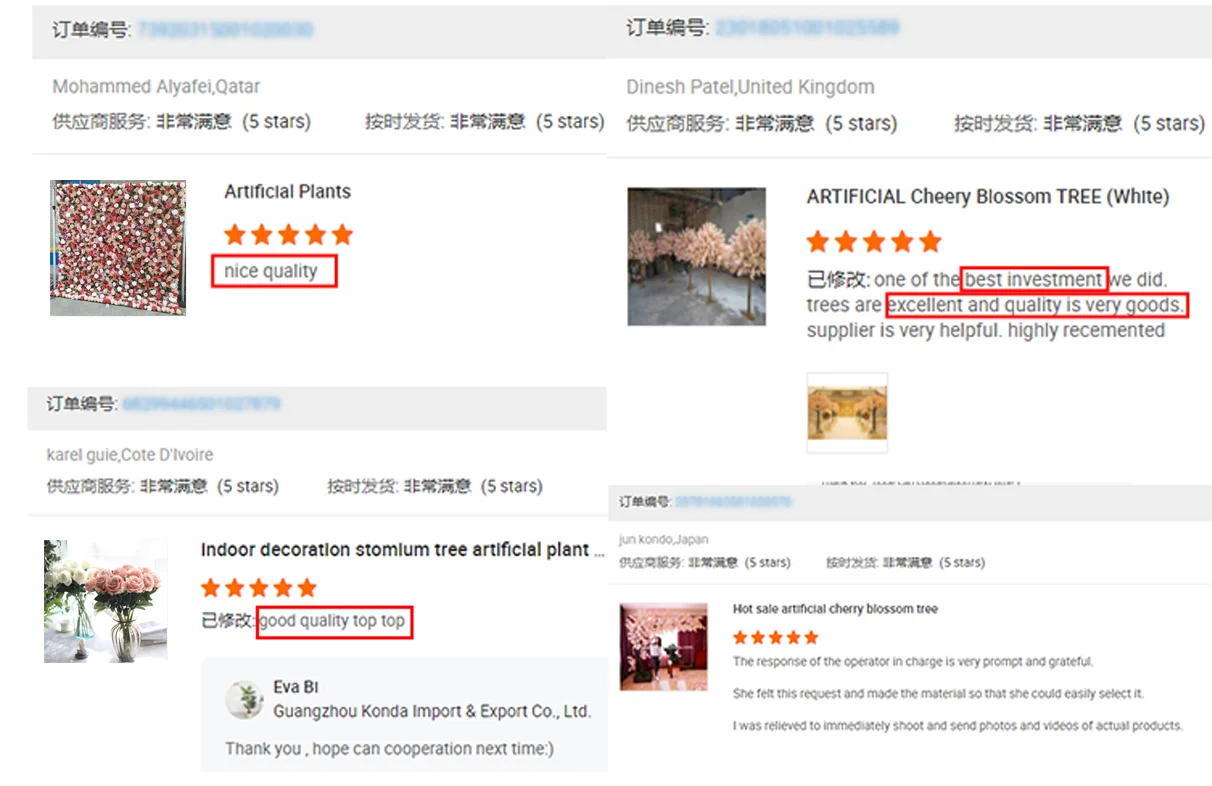The height and width of the screenshot is (786, 1212).
Task: Click star rating under Cheery Blossom TREE
Action: pyautogui.click(x=875, y=241)
